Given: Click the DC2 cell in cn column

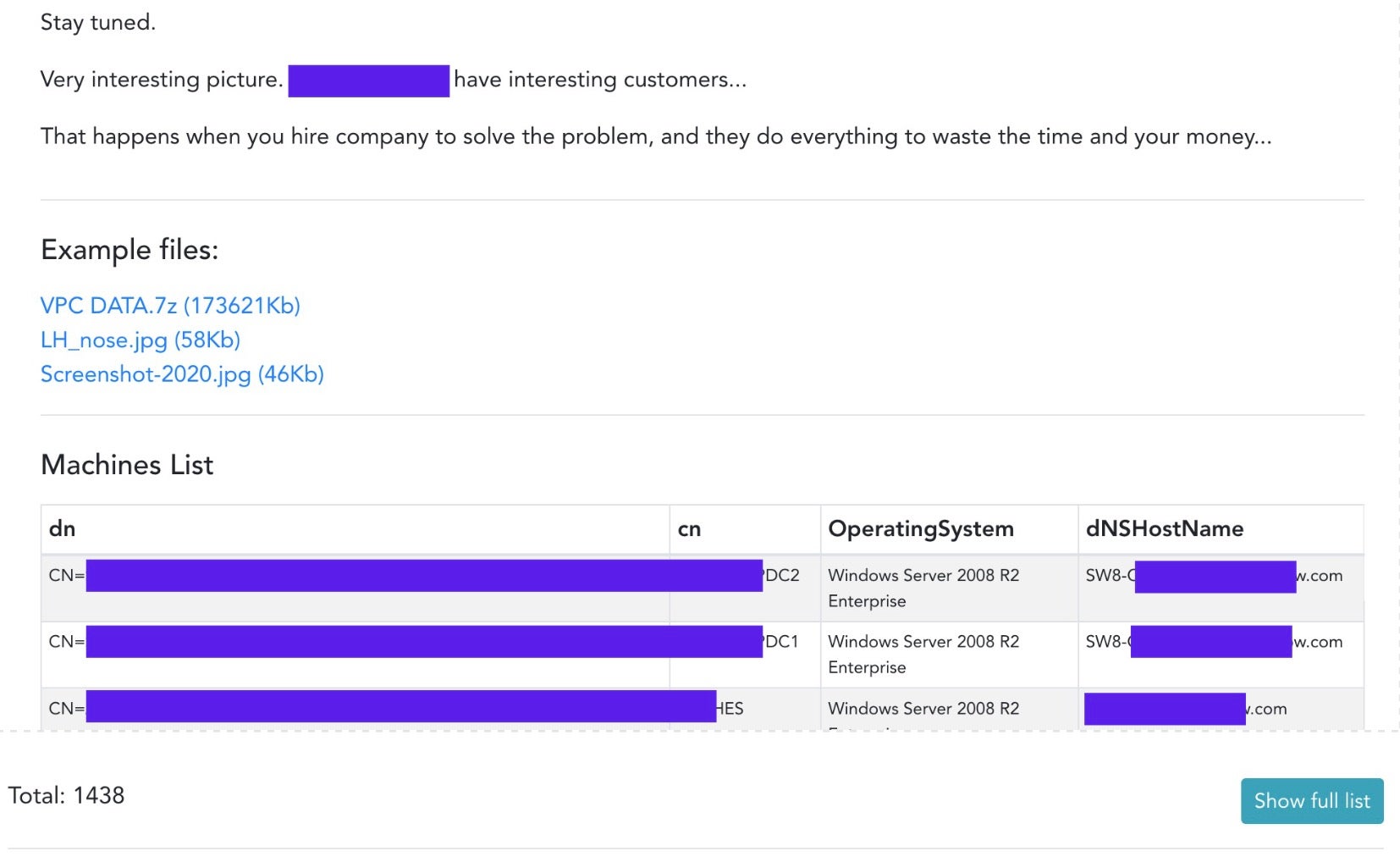Looking at the screenshot, I should point(783,576).
